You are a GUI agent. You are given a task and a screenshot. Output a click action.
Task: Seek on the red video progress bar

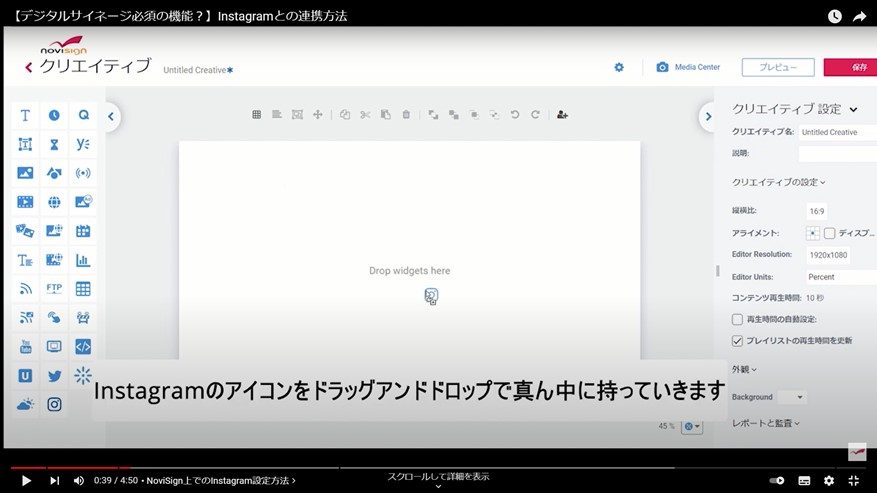click(70, 468)
